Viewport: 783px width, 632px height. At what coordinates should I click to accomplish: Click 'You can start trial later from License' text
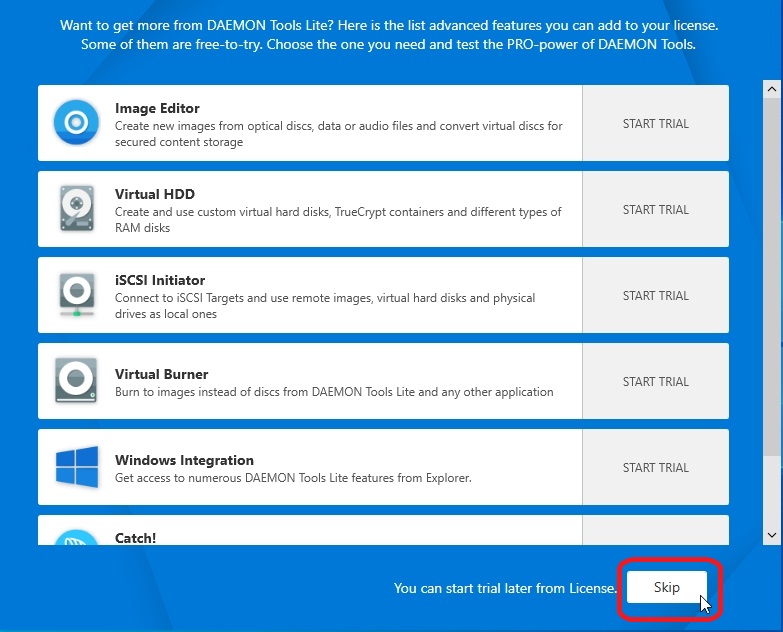point(505,588)
